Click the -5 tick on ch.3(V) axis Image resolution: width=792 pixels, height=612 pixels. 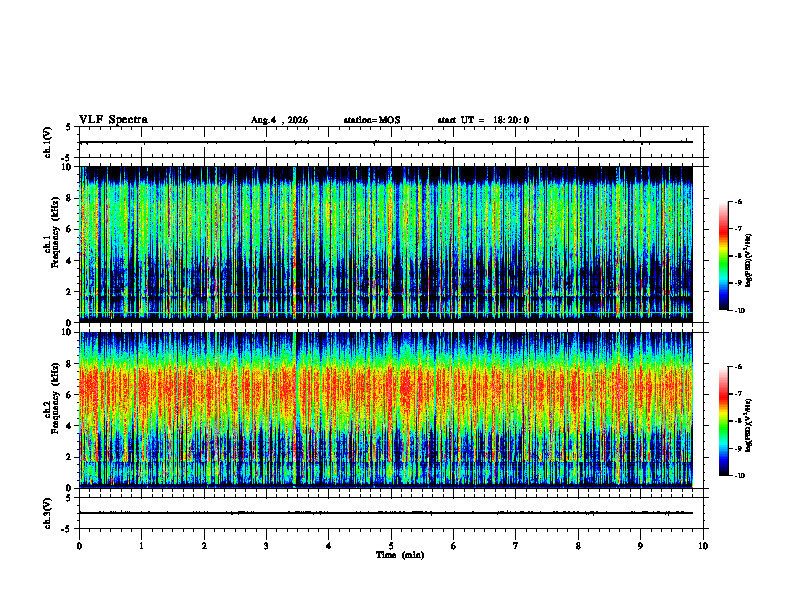(66, 529)
